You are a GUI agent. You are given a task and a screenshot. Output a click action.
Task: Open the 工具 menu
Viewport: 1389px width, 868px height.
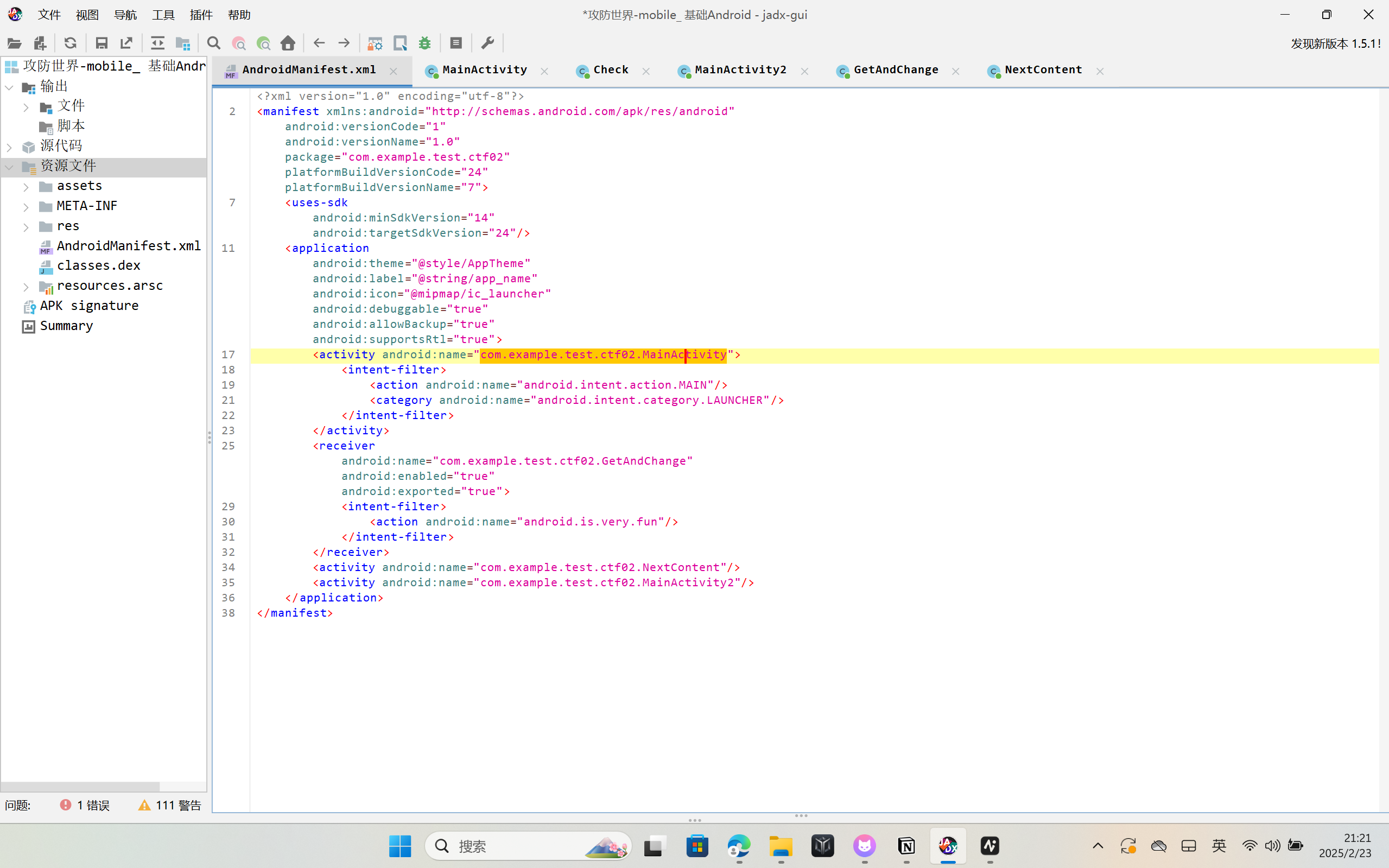[163, 15]
